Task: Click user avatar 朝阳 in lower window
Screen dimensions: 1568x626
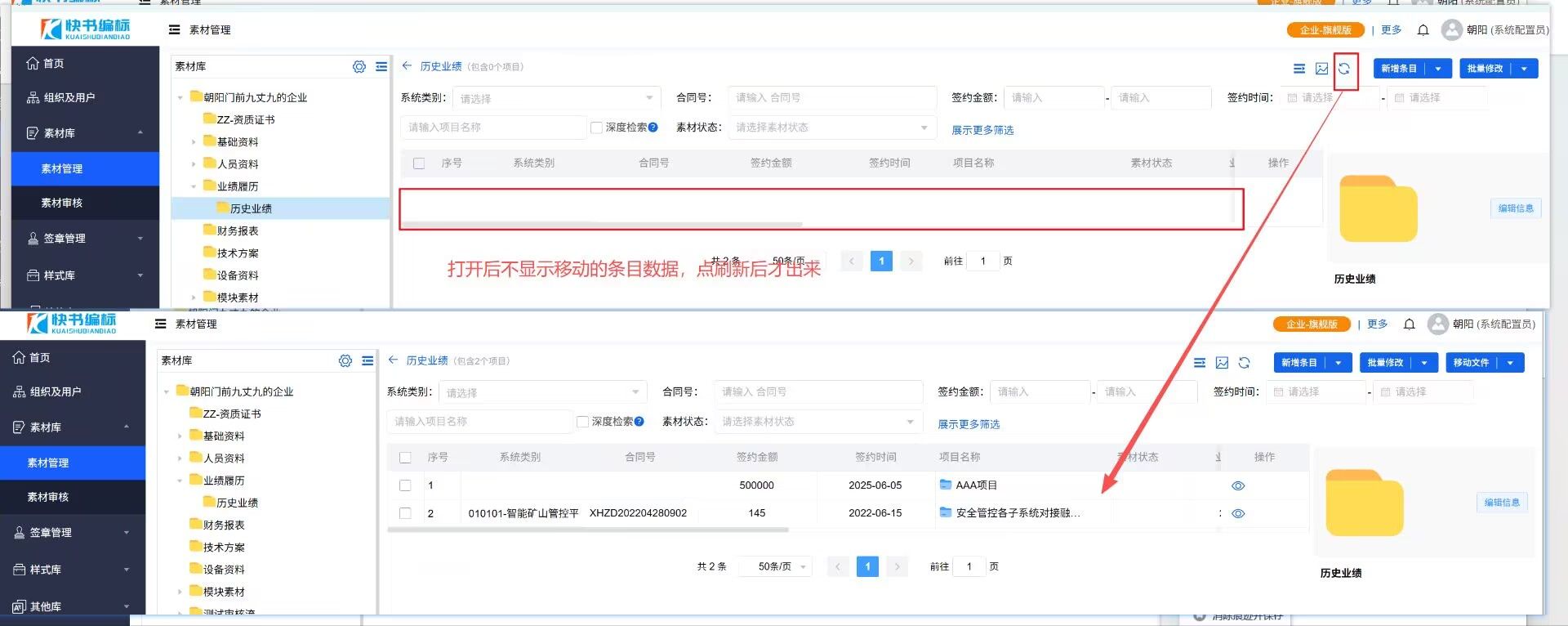Action: point(1437,324)
